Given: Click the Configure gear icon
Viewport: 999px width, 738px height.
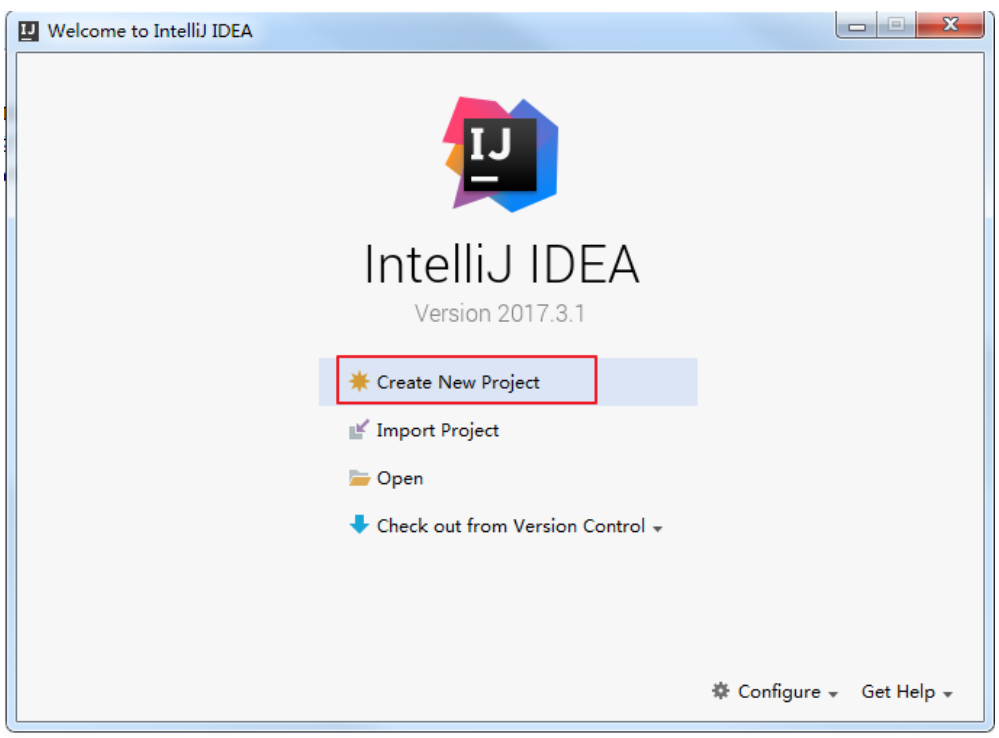Looking at the screenshot, I should pyautogui.click(x=721, y=691).
